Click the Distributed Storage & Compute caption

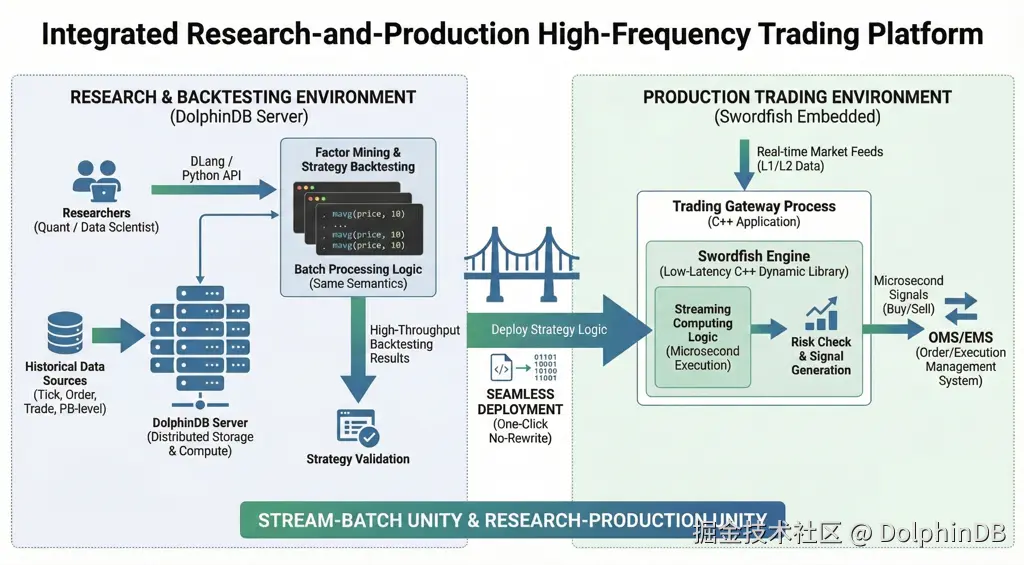200,444
